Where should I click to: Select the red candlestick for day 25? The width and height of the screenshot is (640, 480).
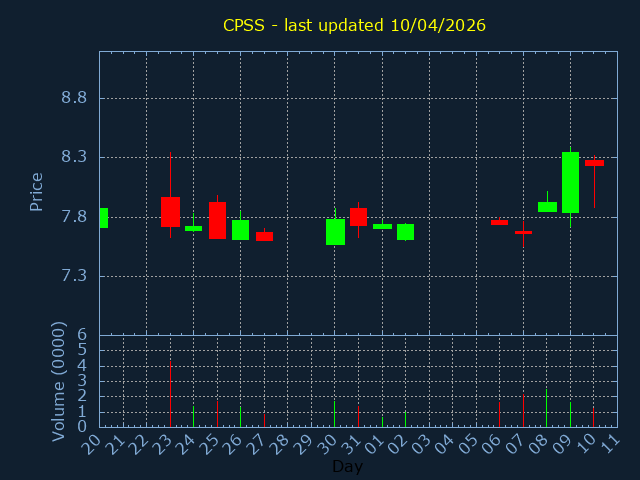(218, 220)
